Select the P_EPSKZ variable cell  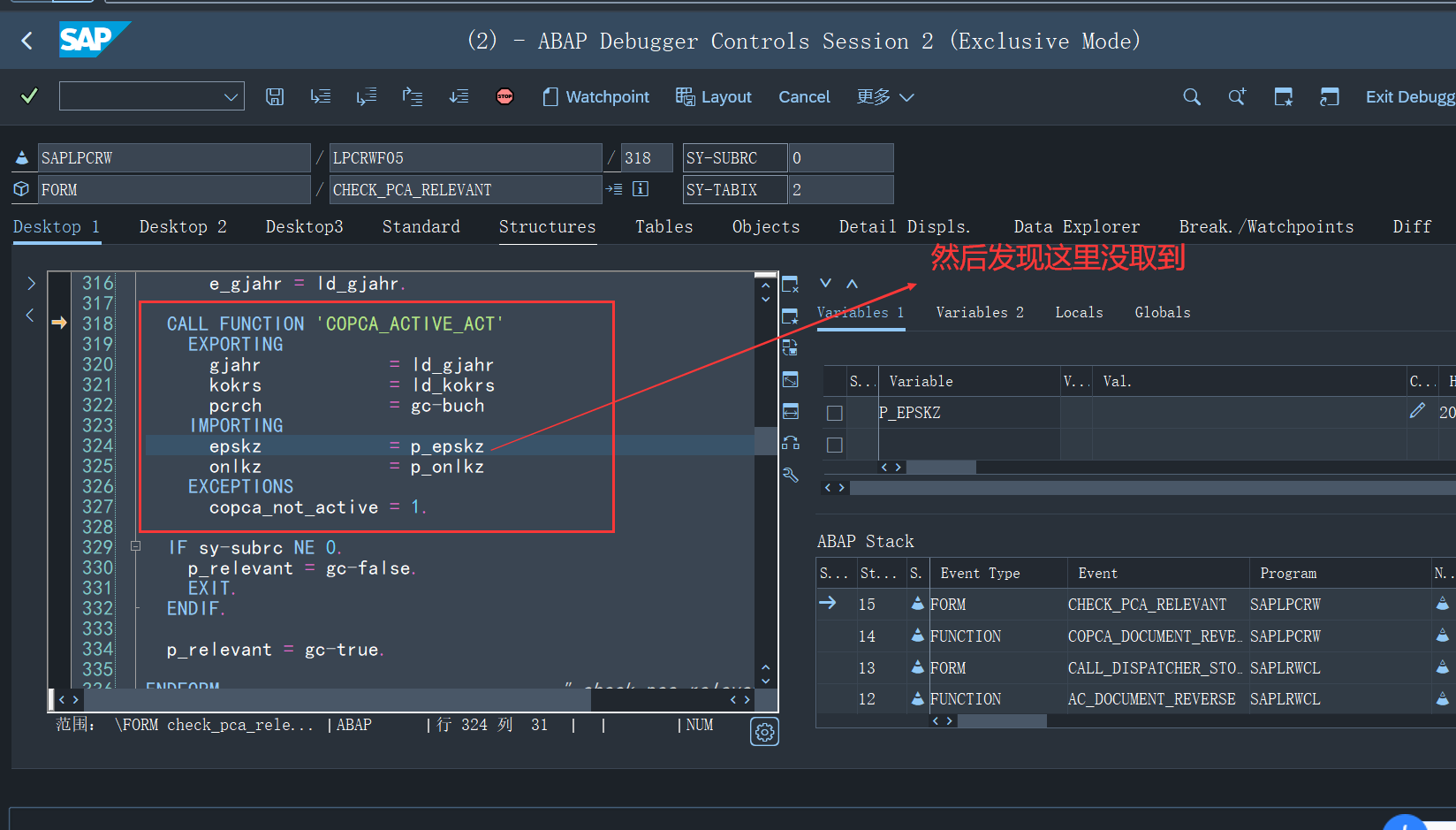click(x=968, y=413)
